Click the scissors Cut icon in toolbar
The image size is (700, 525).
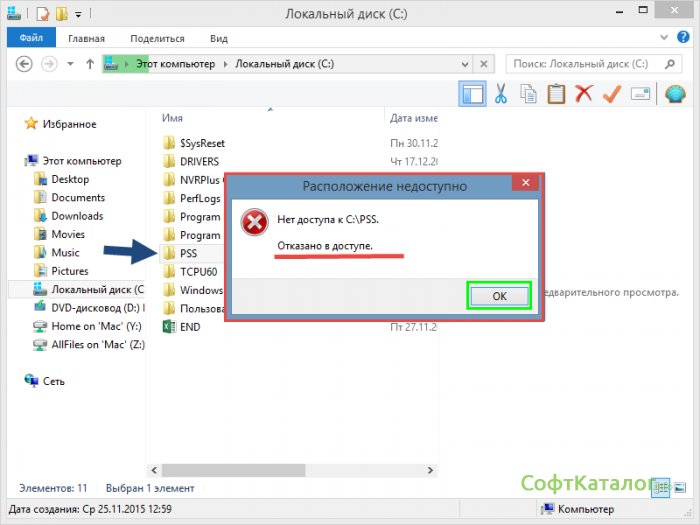click(500, 94)
